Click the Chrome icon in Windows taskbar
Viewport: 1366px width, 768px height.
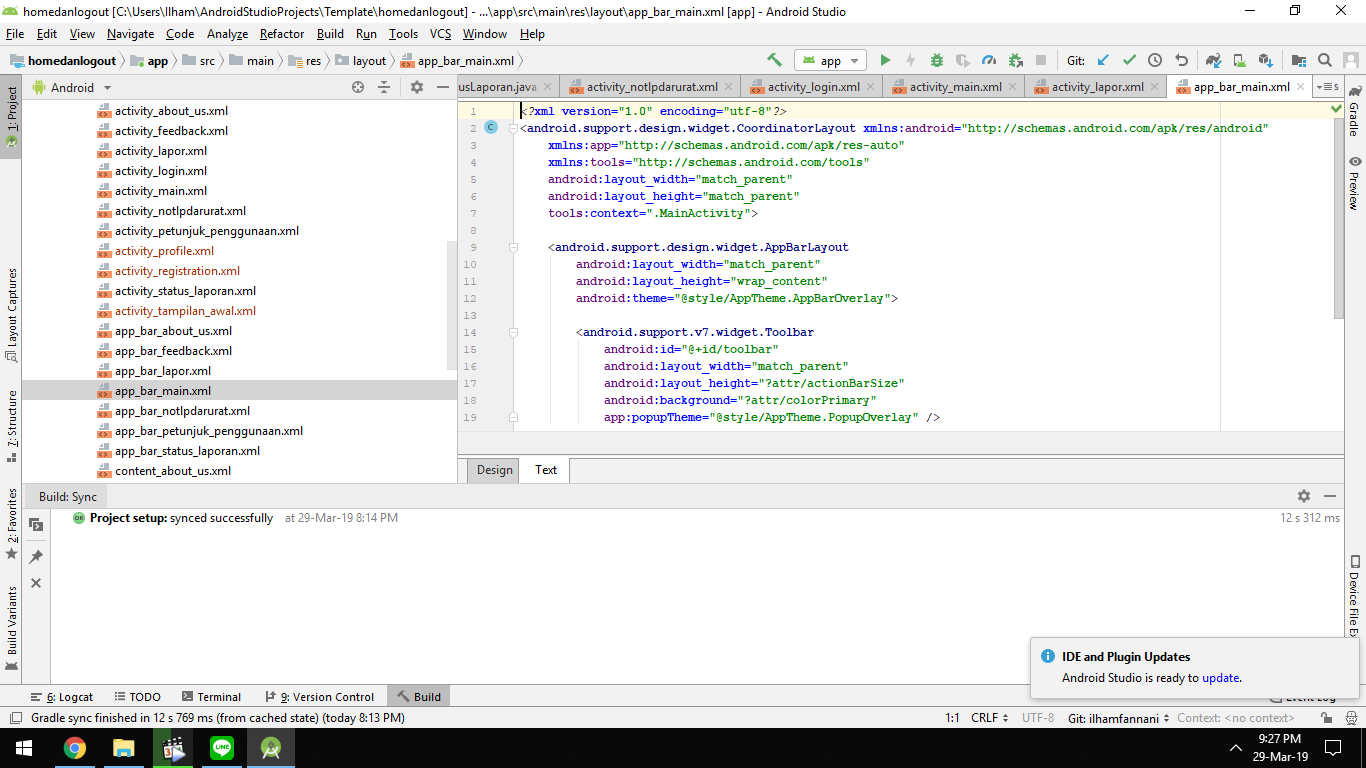click(74, 747)
